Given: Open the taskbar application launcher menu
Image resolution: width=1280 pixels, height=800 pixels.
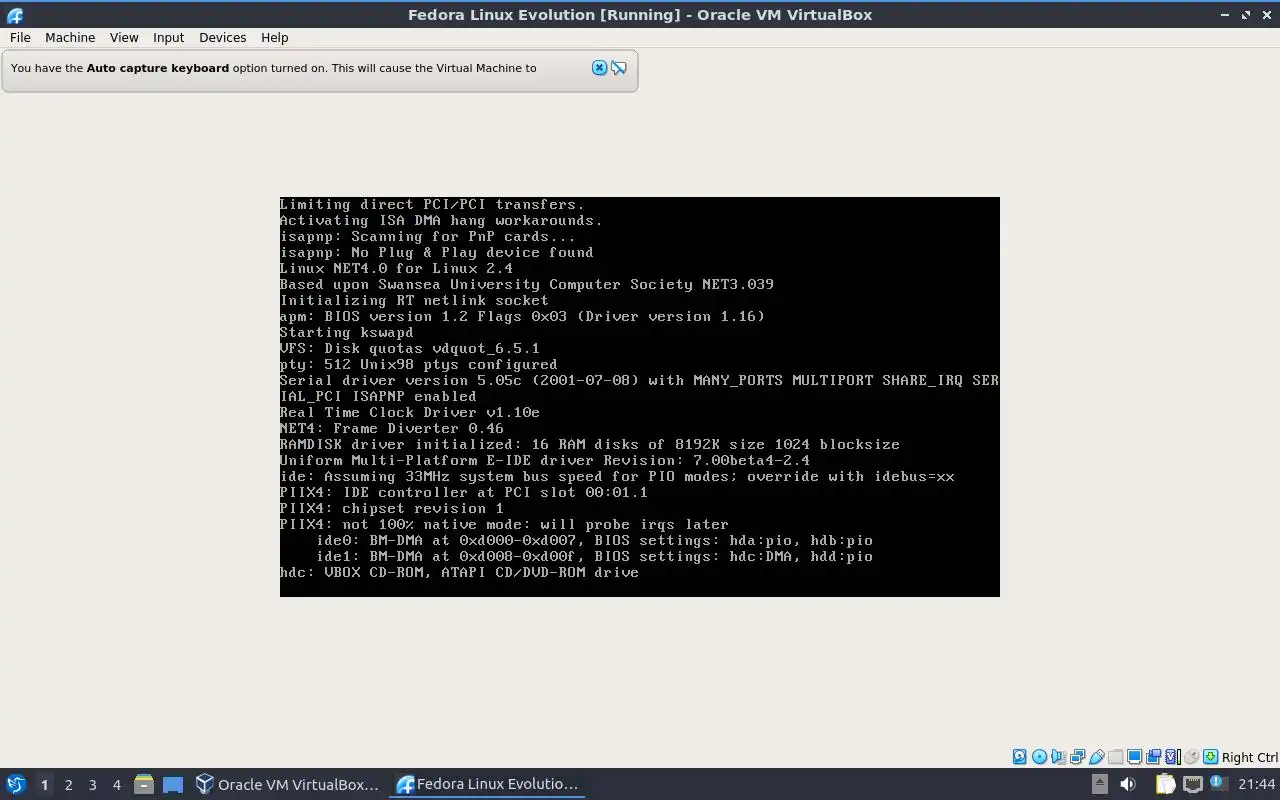Looking at the screenshot, I should (16, 784).
